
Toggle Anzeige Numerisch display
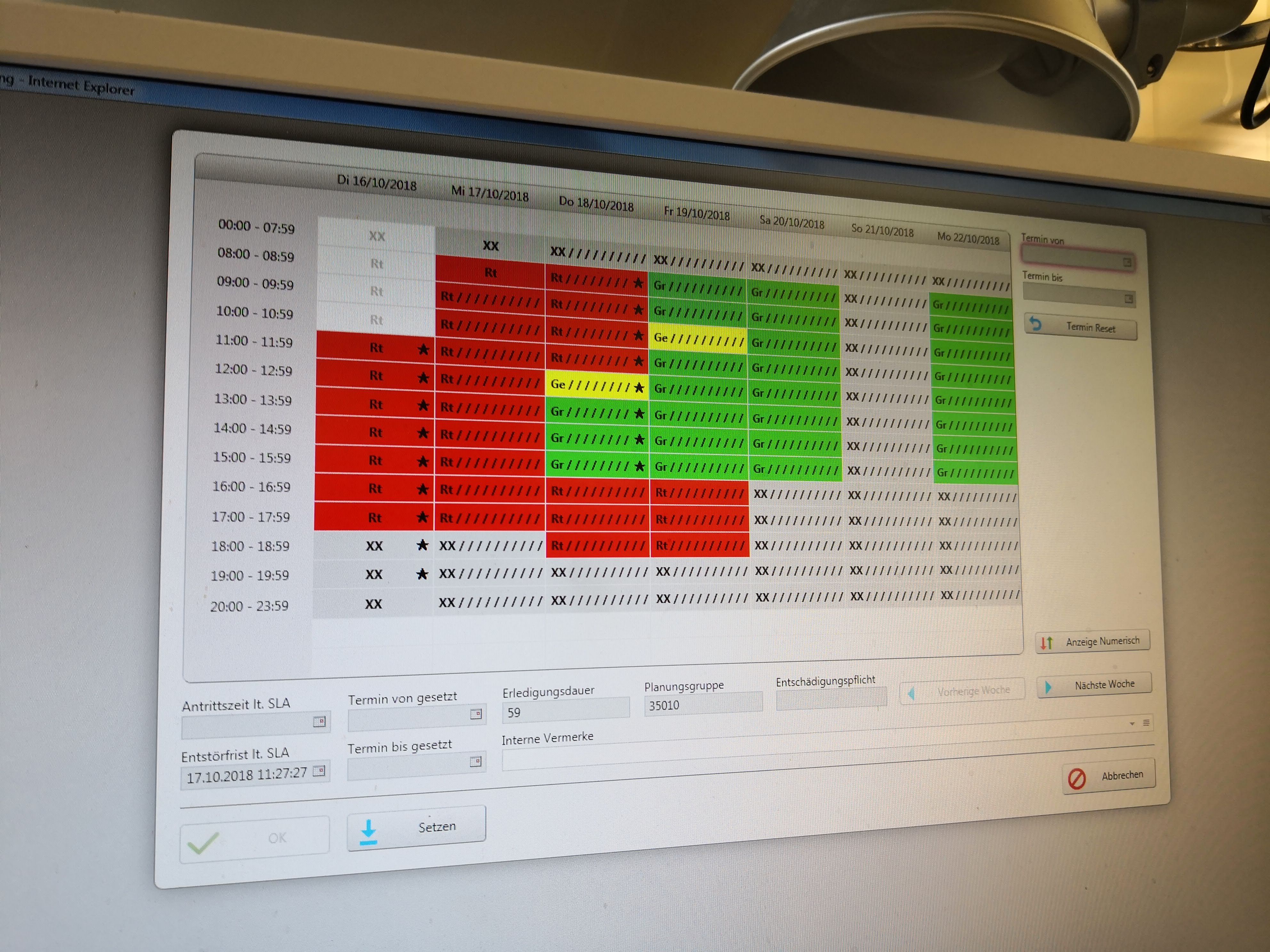[1093, 641]
